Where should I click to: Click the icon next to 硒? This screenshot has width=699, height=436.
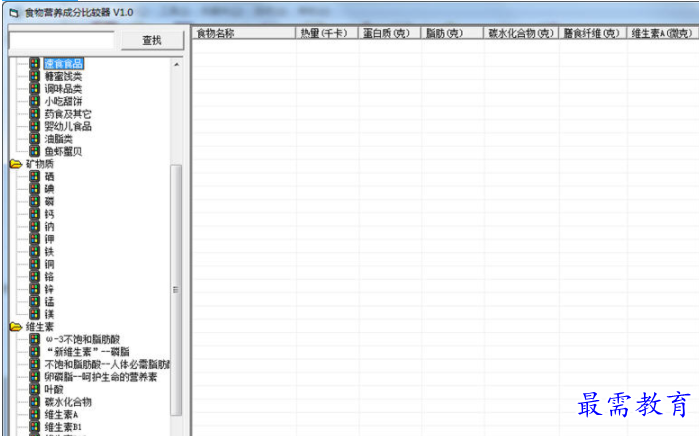click(x=35, y=176)
